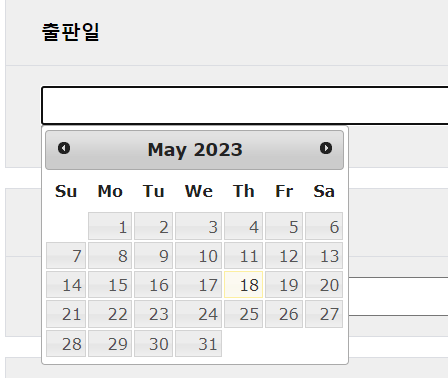
Task: Go to next month arrow icon
Action: 326,148
